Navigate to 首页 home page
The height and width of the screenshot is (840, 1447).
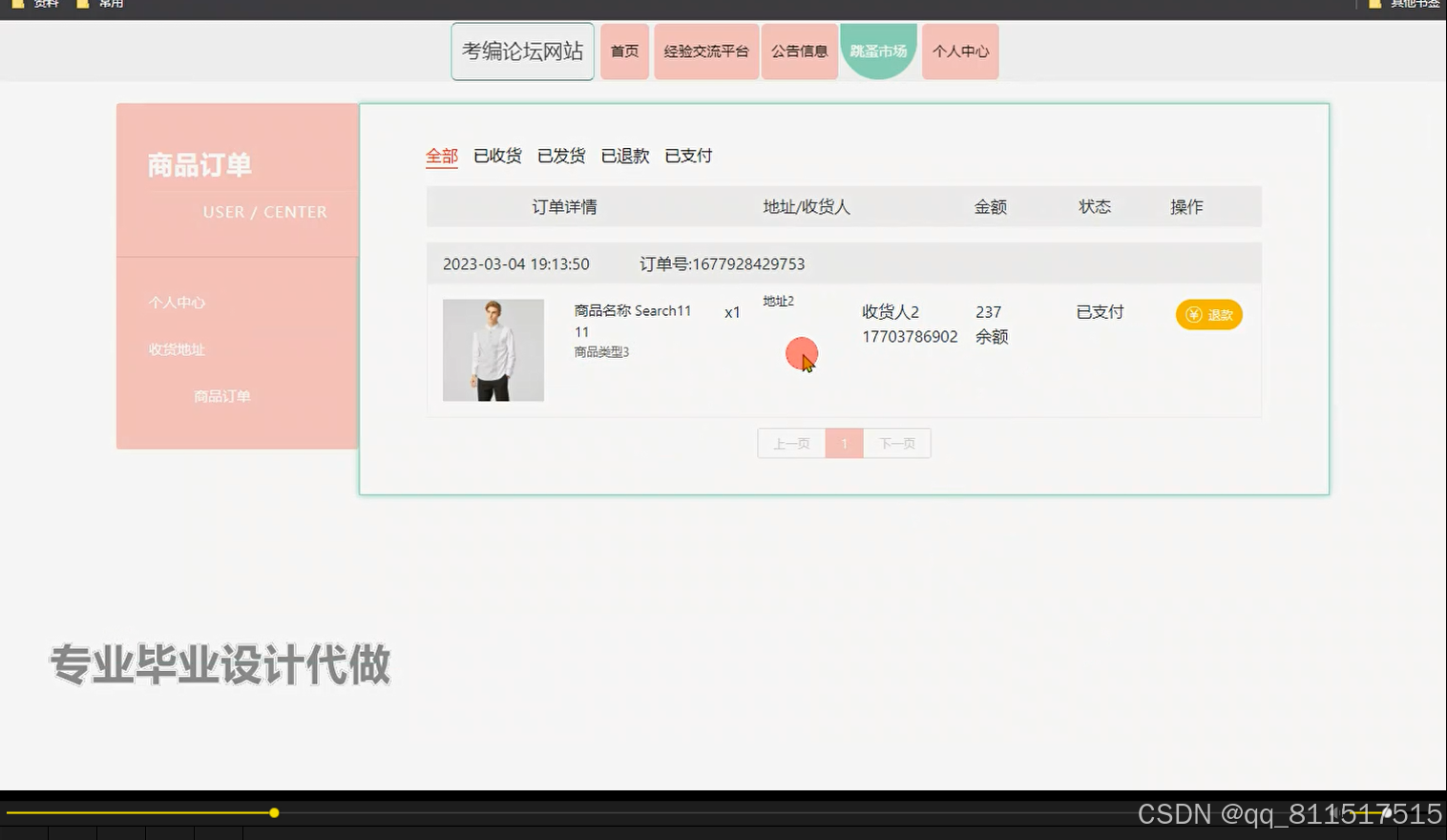pos(624,52)
